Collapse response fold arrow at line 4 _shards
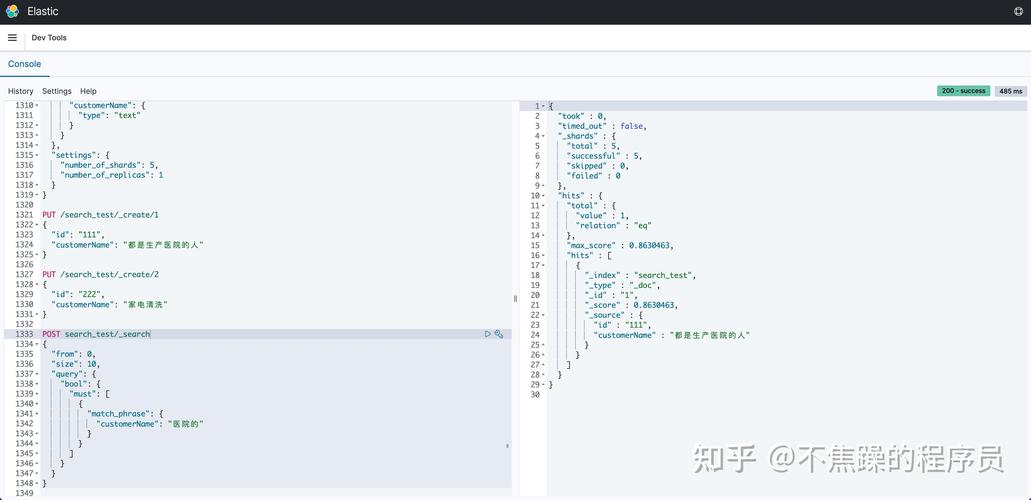 coord(543,136)
